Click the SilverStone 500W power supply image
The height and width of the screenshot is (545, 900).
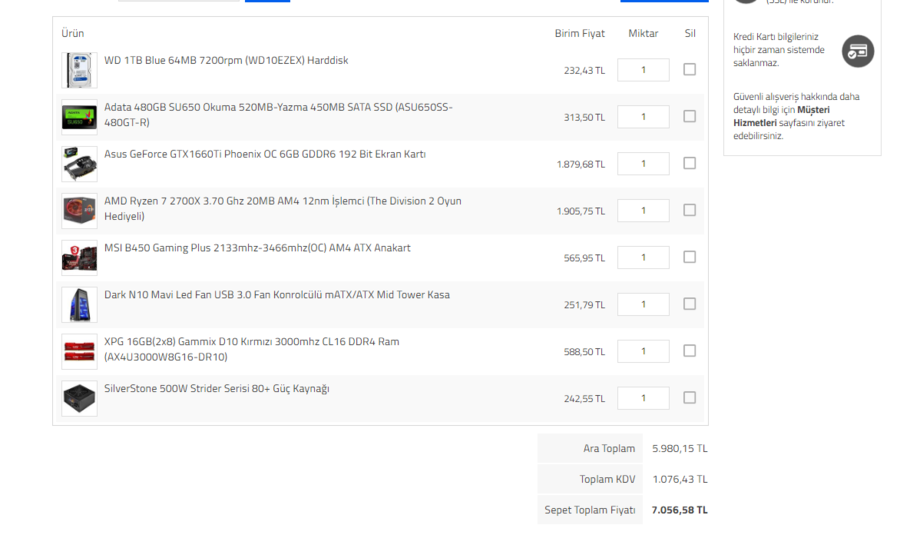pyautogui.click(x=79, y=398)
